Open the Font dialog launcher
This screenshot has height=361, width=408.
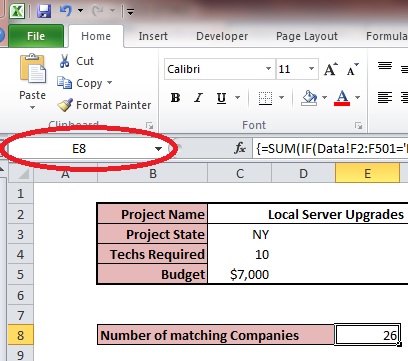358,126
